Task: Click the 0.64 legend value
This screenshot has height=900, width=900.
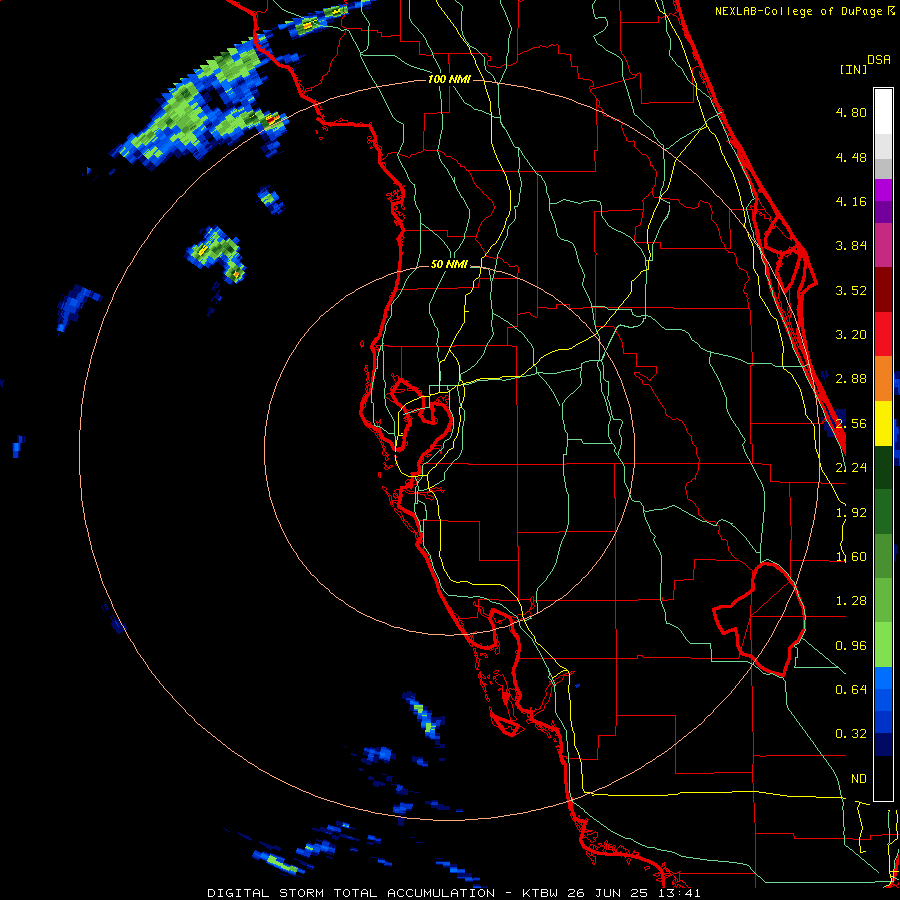Action: 851,690
